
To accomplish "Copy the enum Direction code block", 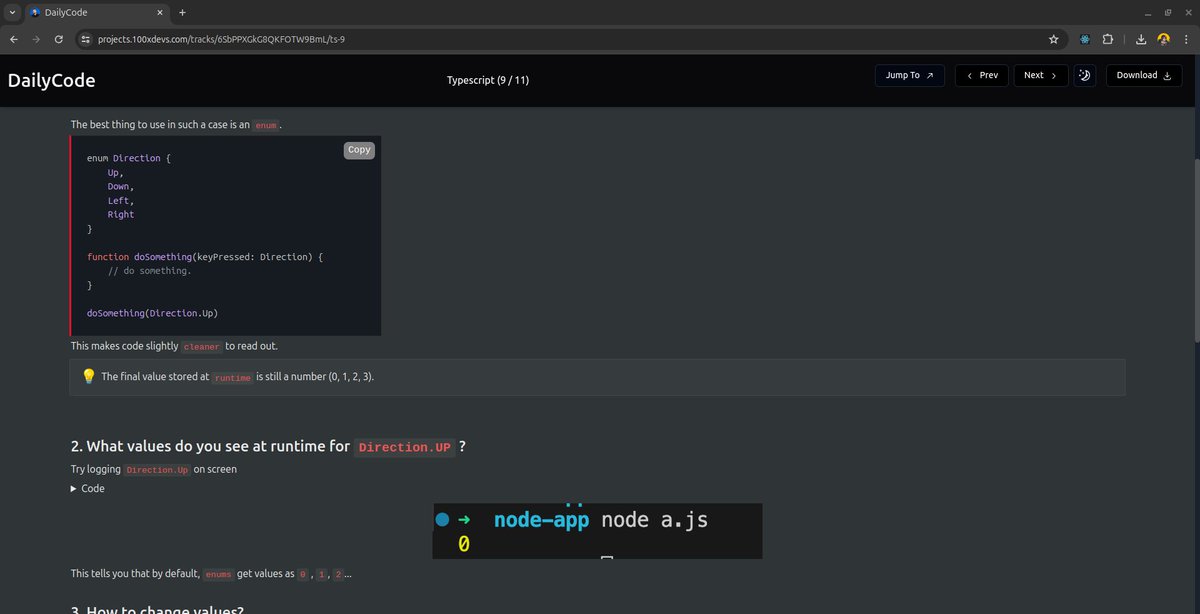I will coord(359,150).
